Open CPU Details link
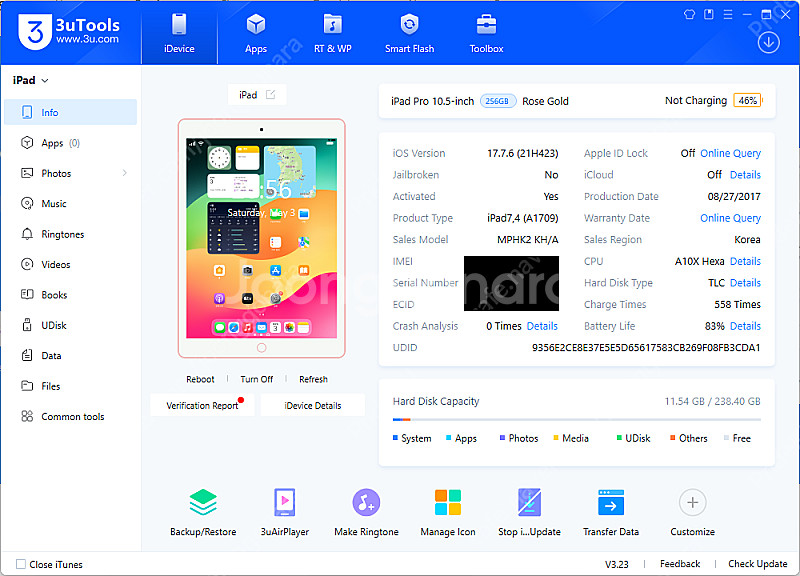800x576 pixels. point(745,261)
